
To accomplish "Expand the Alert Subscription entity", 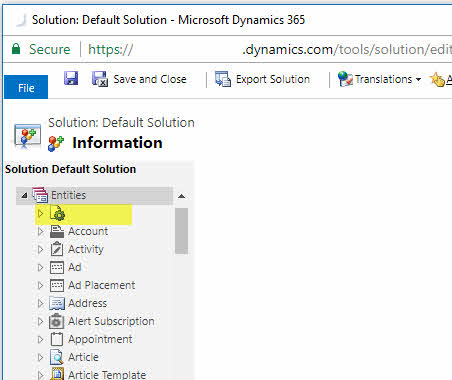I will [x=40, y=321].
